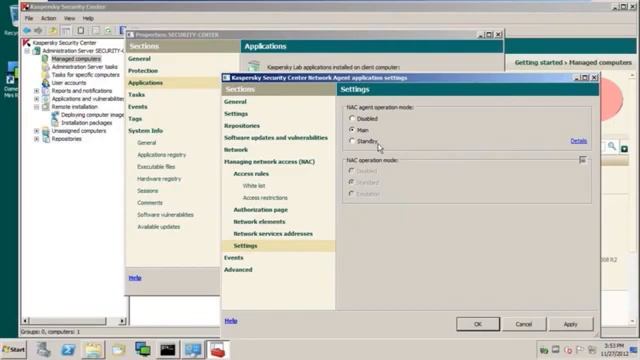Open the Help menu in menu bar
640x360 pixels.
tap(88, 18)
